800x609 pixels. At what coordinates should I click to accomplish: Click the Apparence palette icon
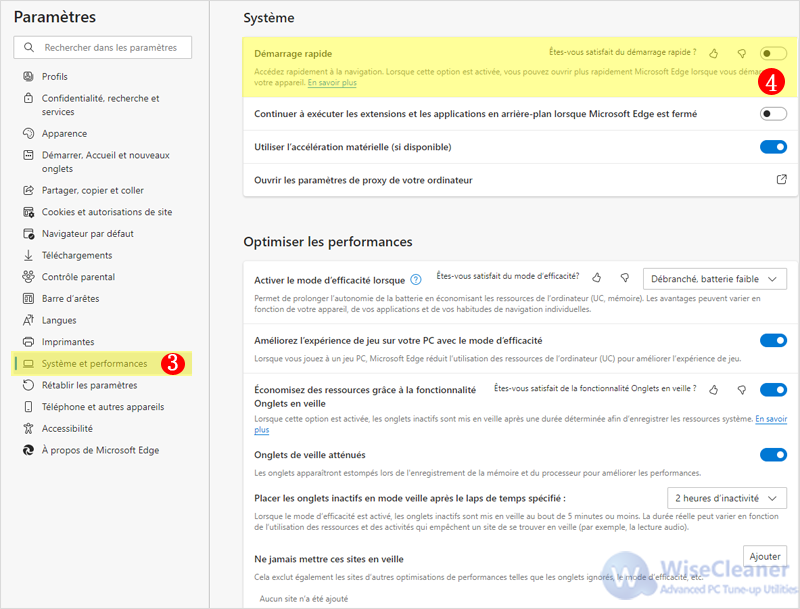(x=29, y=134)
